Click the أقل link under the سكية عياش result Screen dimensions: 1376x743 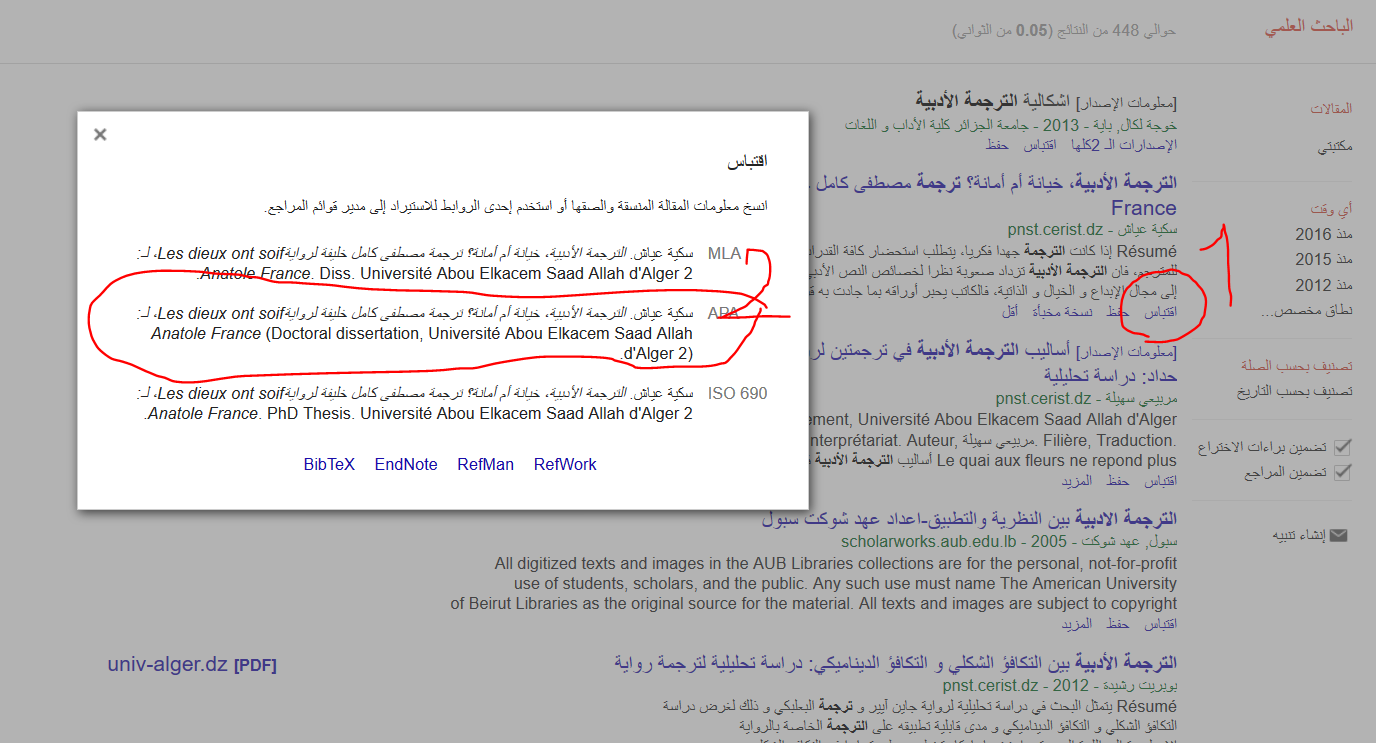point(1009,312)
